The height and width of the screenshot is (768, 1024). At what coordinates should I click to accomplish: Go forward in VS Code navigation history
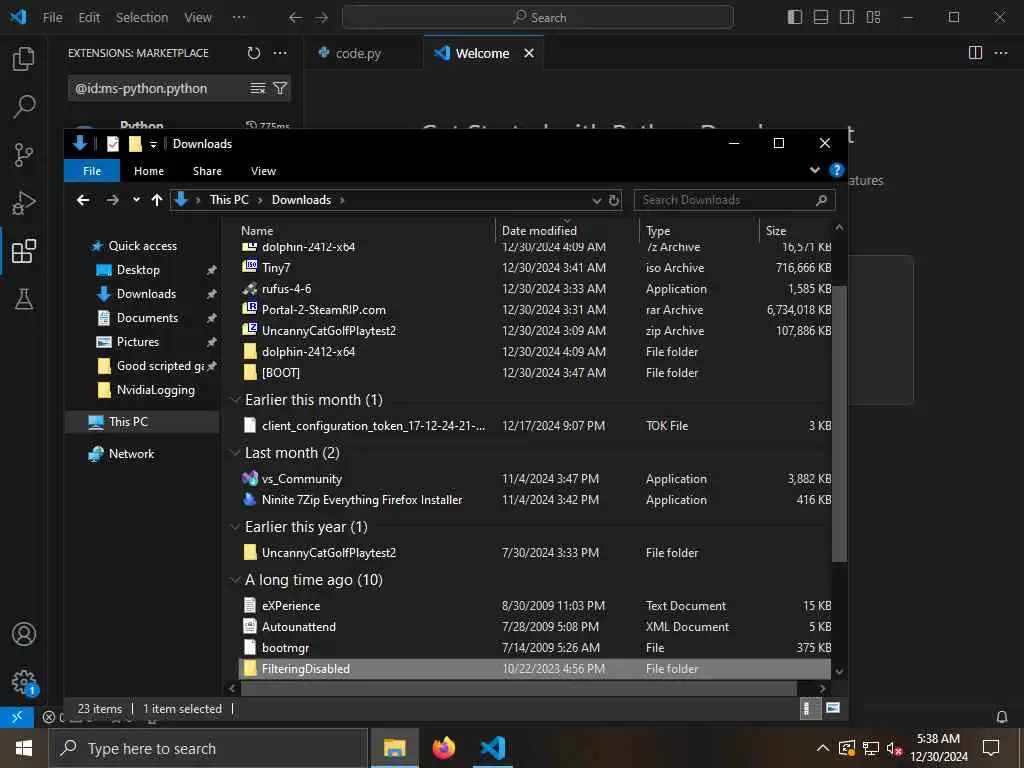pos(321,18)
